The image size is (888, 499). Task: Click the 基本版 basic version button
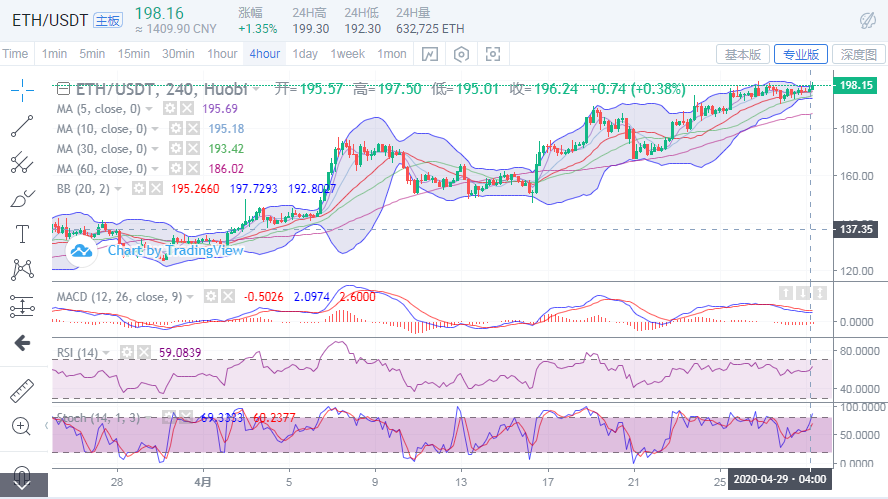pyautogui.click(x=742, y=54)
